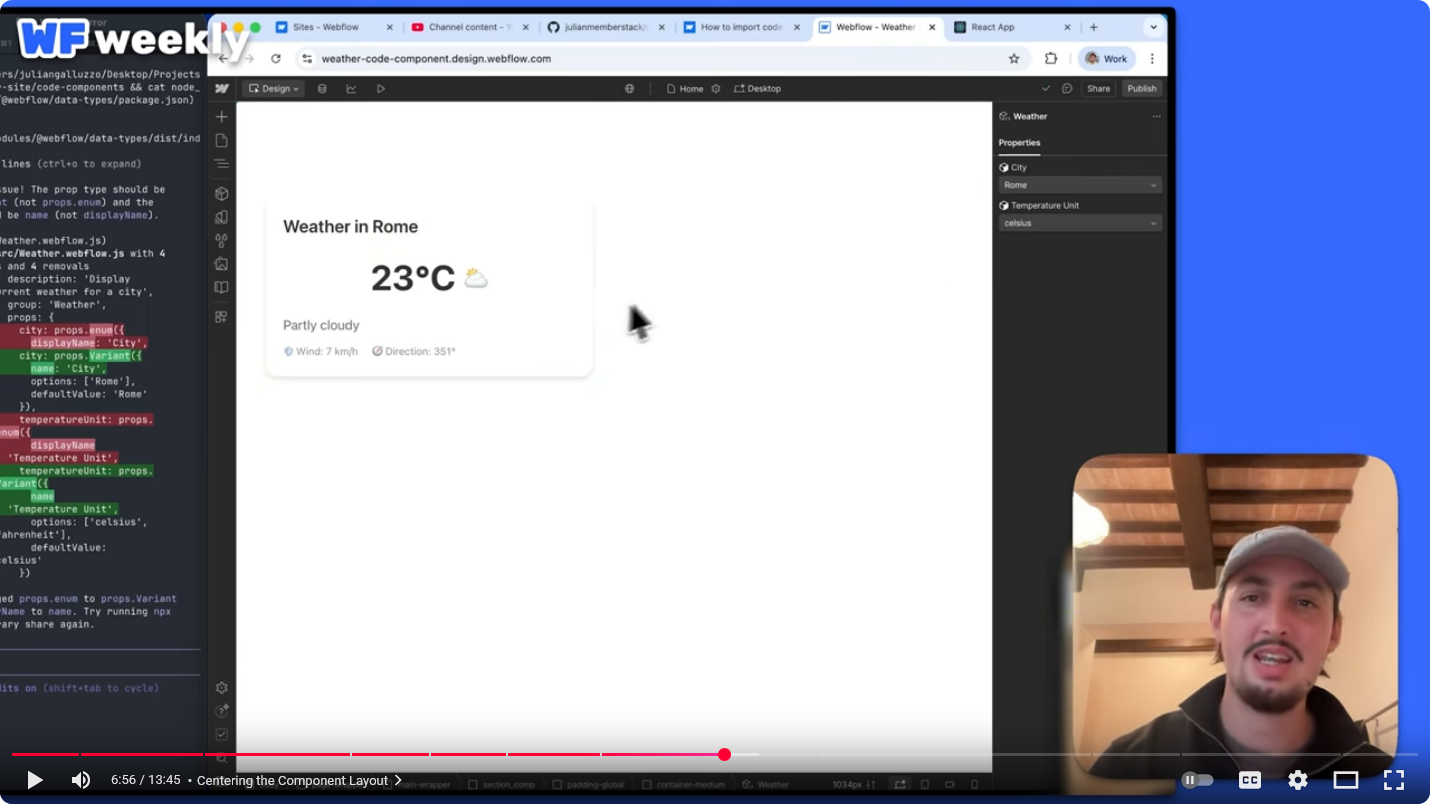Viewport: 1430px width, 804px height.
Task: Bookmark the page with the star icon
Action: click(x=1014, y=59)
